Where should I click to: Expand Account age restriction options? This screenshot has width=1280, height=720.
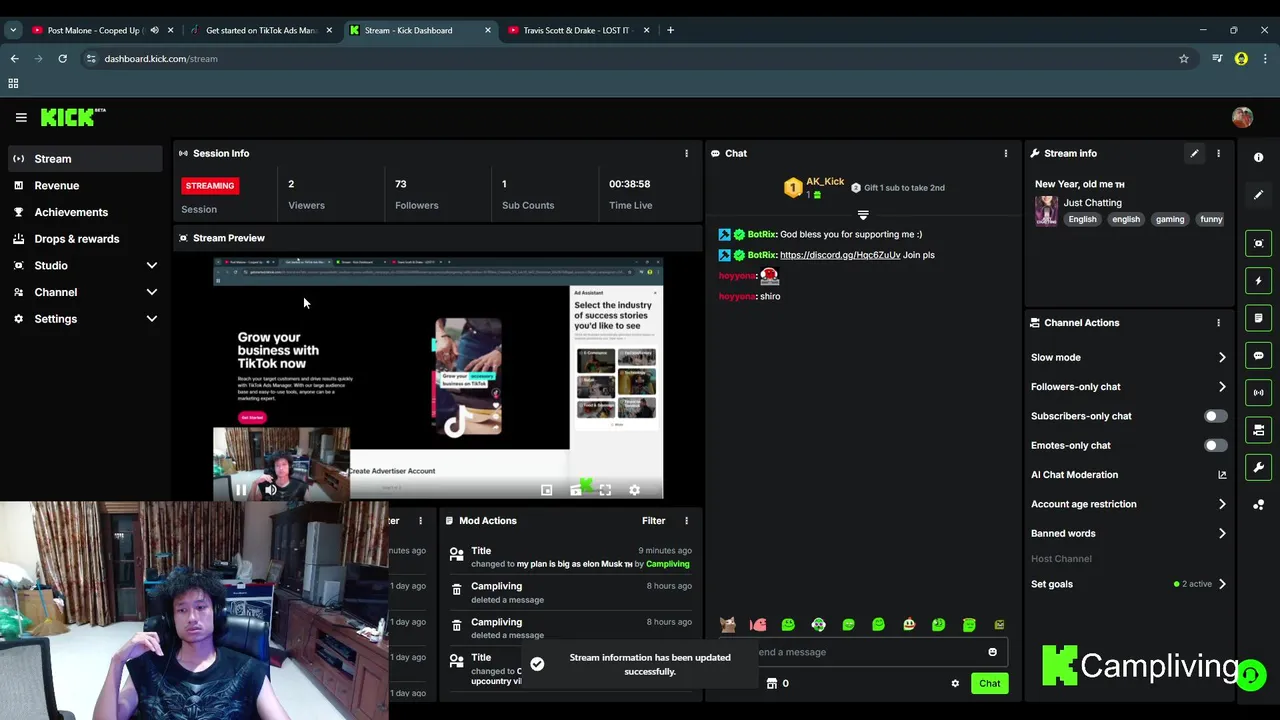[x=1128, y=504]
